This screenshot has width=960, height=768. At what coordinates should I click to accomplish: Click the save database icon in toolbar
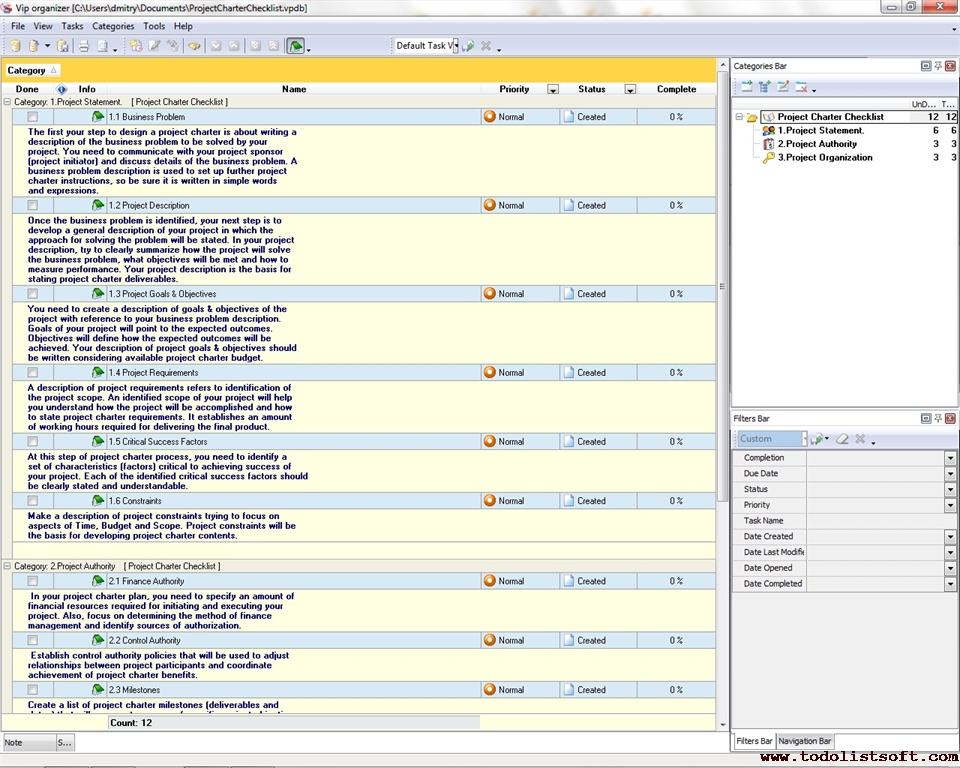click(x=63, y=46)
